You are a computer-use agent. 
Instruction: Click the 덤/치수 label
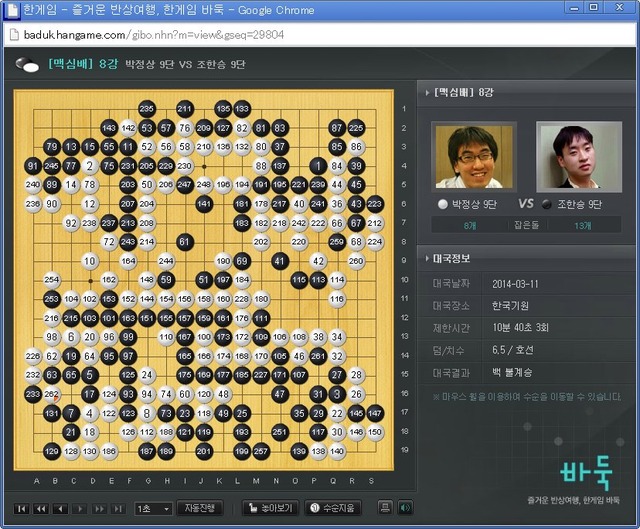449,350
